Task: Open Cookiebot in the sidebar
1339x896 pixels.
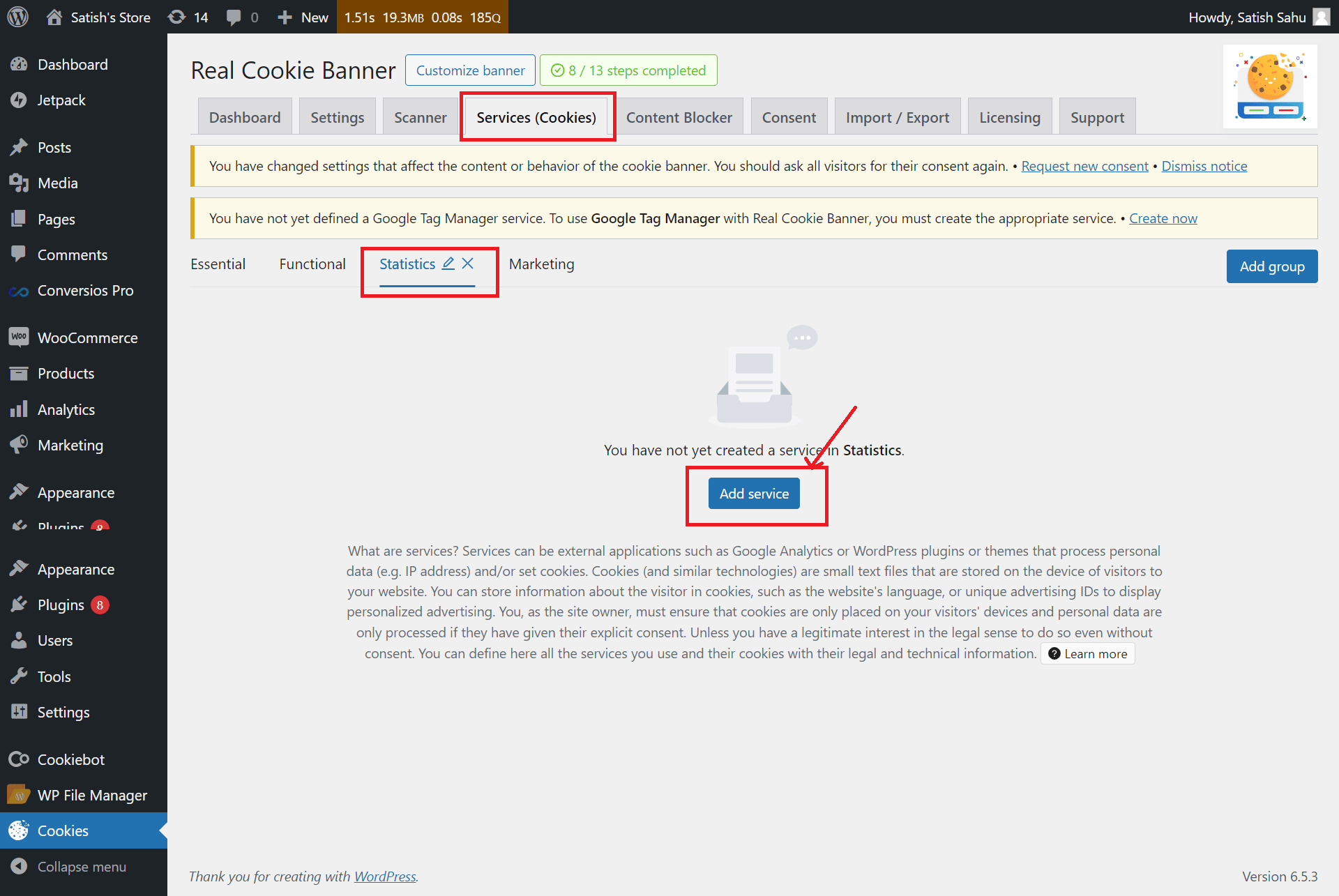Action: [70, 759]
